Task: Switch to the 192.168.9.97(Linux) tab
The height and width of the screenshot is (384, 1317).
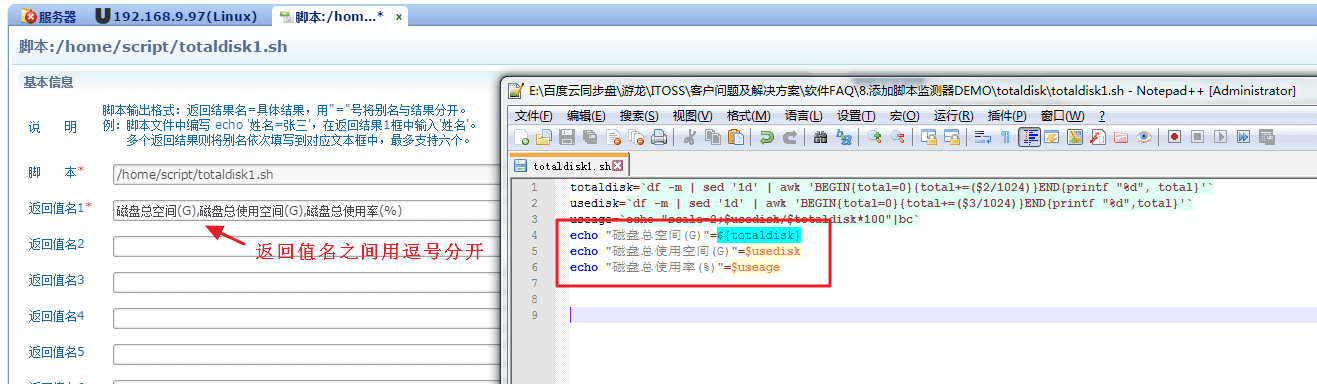Action: tap(177, 16)
